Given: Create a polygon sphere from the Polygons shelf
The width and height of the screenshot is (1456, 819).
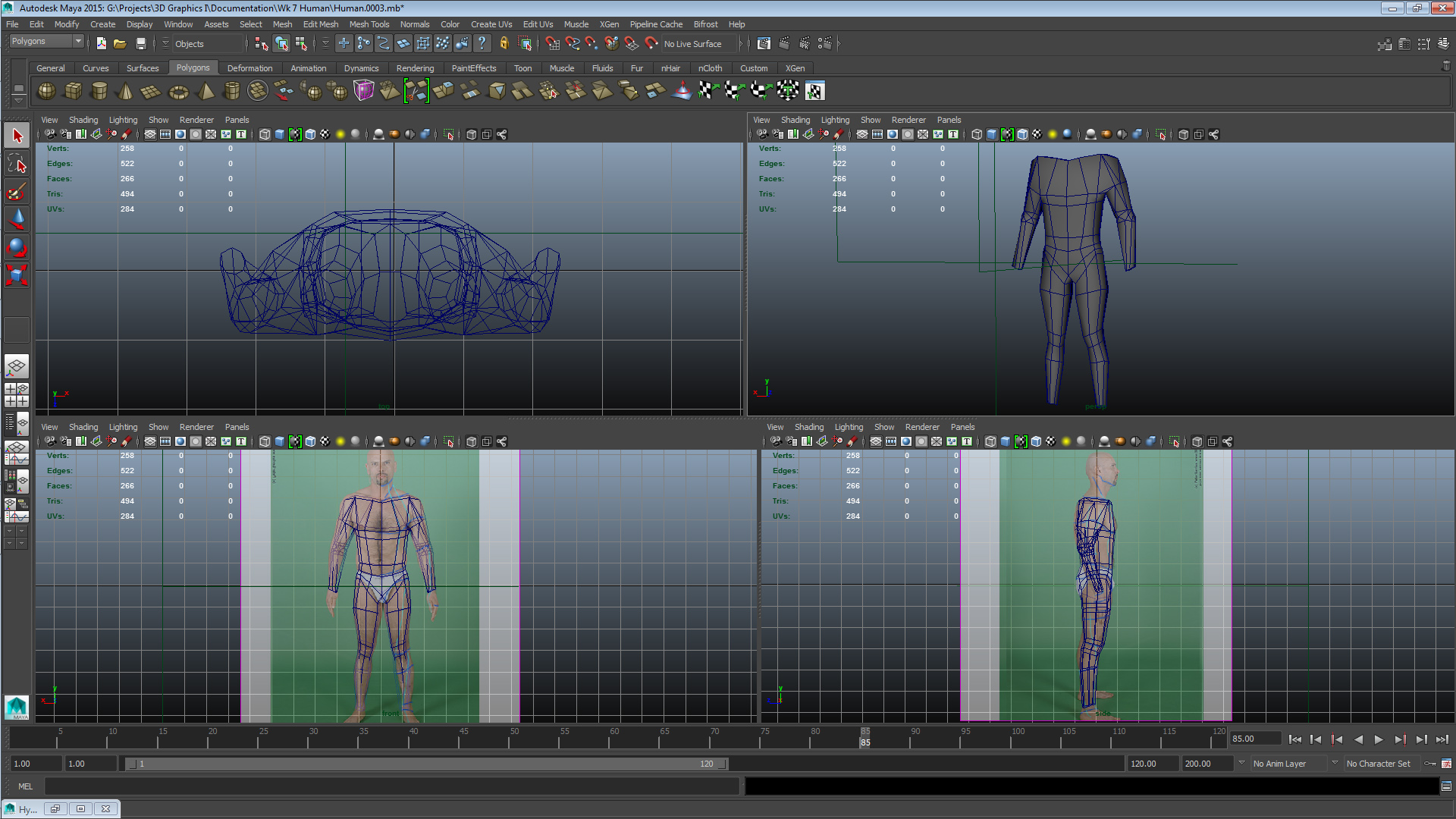Looking at the screenshot, I should (x=46, y=91).
